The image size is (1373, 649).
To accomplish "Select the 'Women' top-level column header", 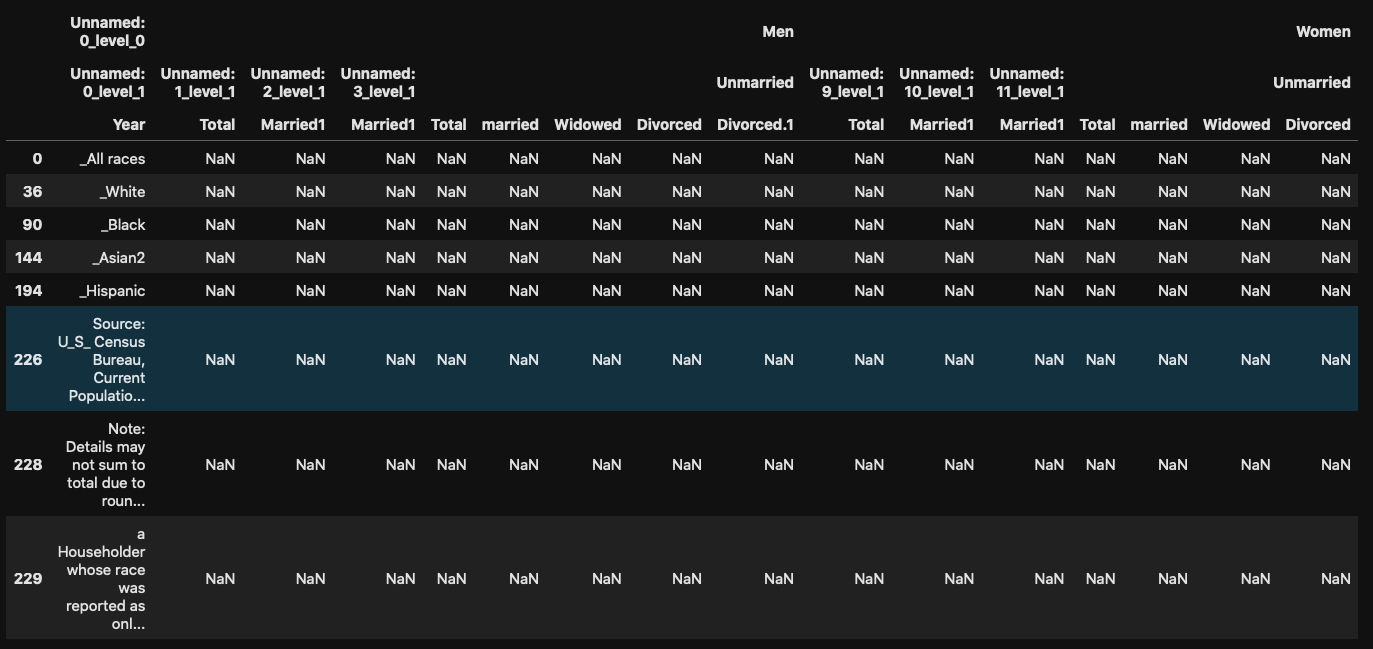I will point(1323,31).
